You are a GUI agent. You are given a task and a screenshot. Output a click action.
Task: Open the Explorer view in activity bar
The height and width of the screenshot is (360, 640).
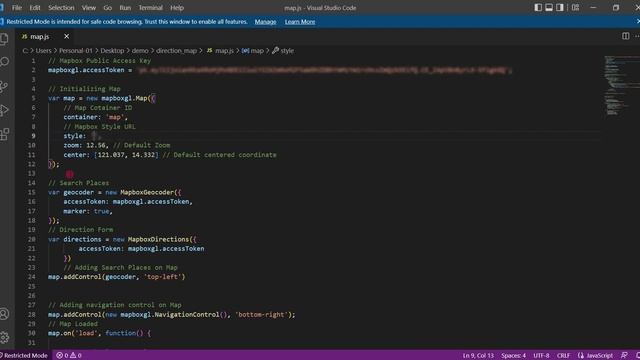4,39
